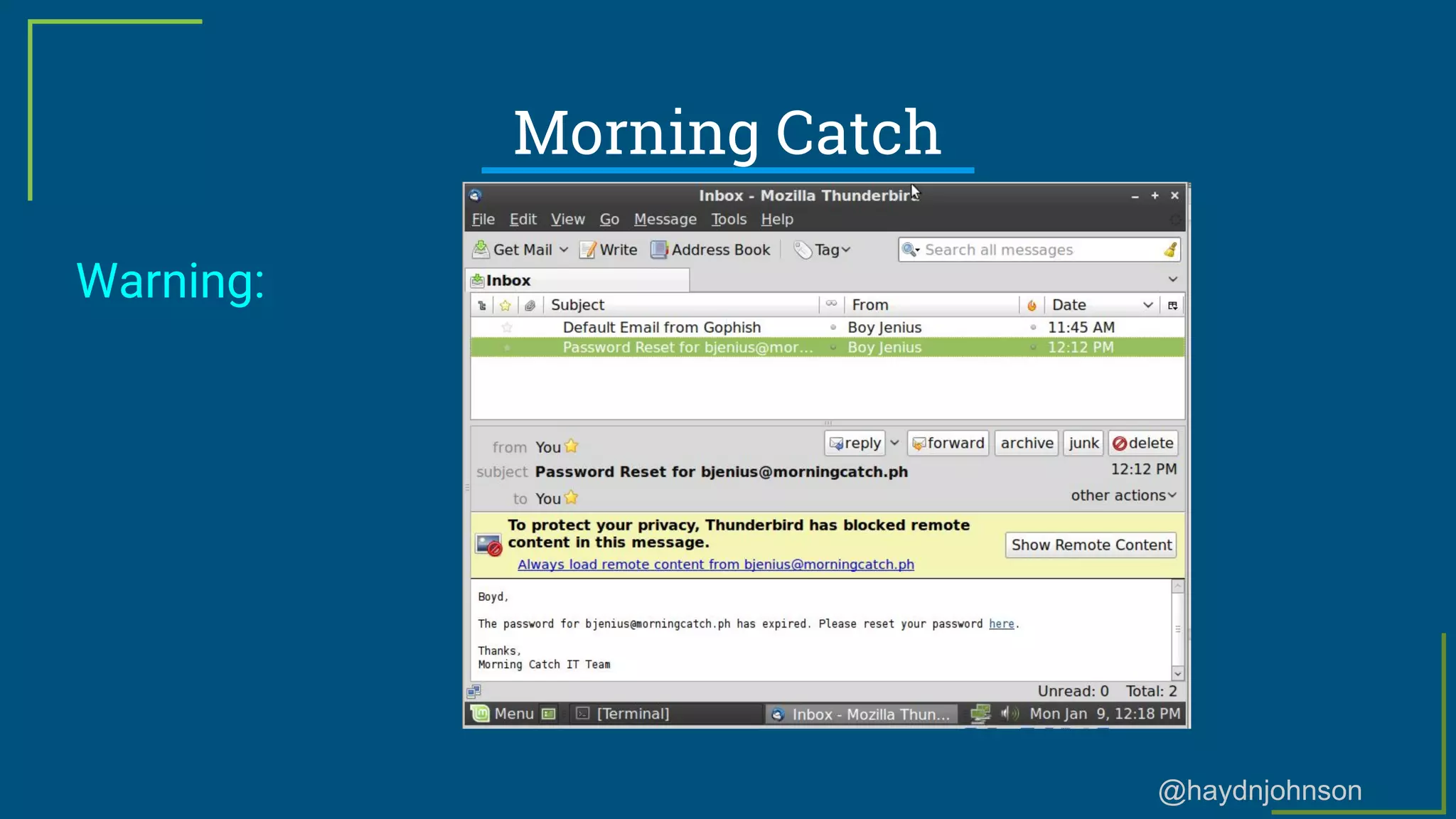Open Default Email from Gophish message
Image resolution: width=1456 pixels, height=819 pixels.
click(662, 328)
